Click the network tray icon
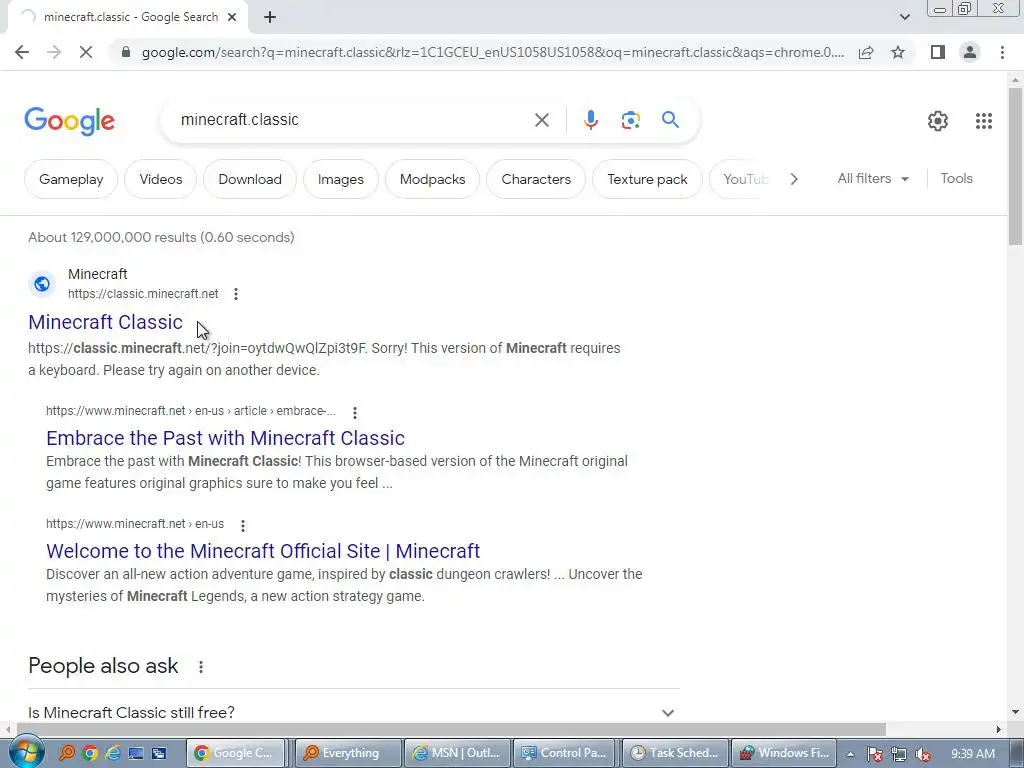The image size is (1024, 768). [899, 754]
